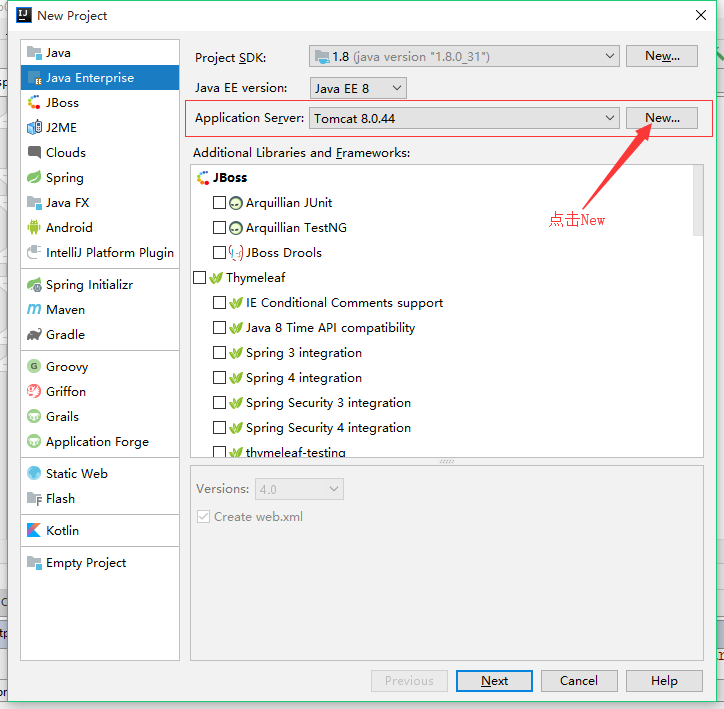This screenshot has height=709, width=724.
Task: Select the Maven icon
Action: [x=34, y=309]
